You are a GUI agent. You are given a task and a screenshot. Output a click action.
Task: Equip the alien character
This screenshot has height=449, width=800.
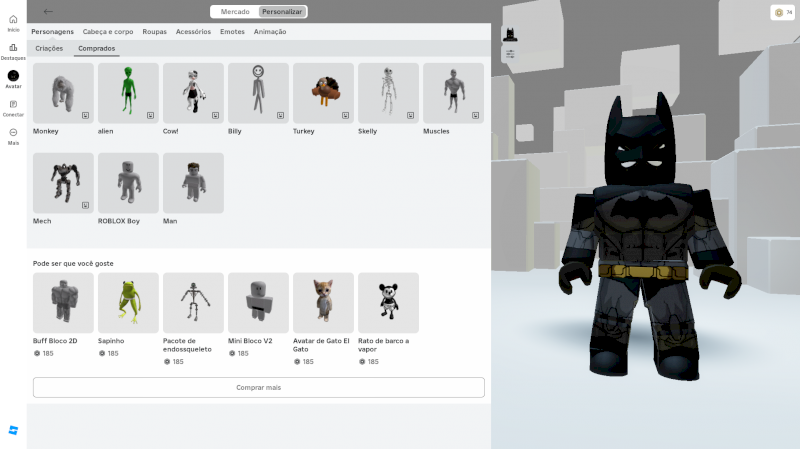128,93
